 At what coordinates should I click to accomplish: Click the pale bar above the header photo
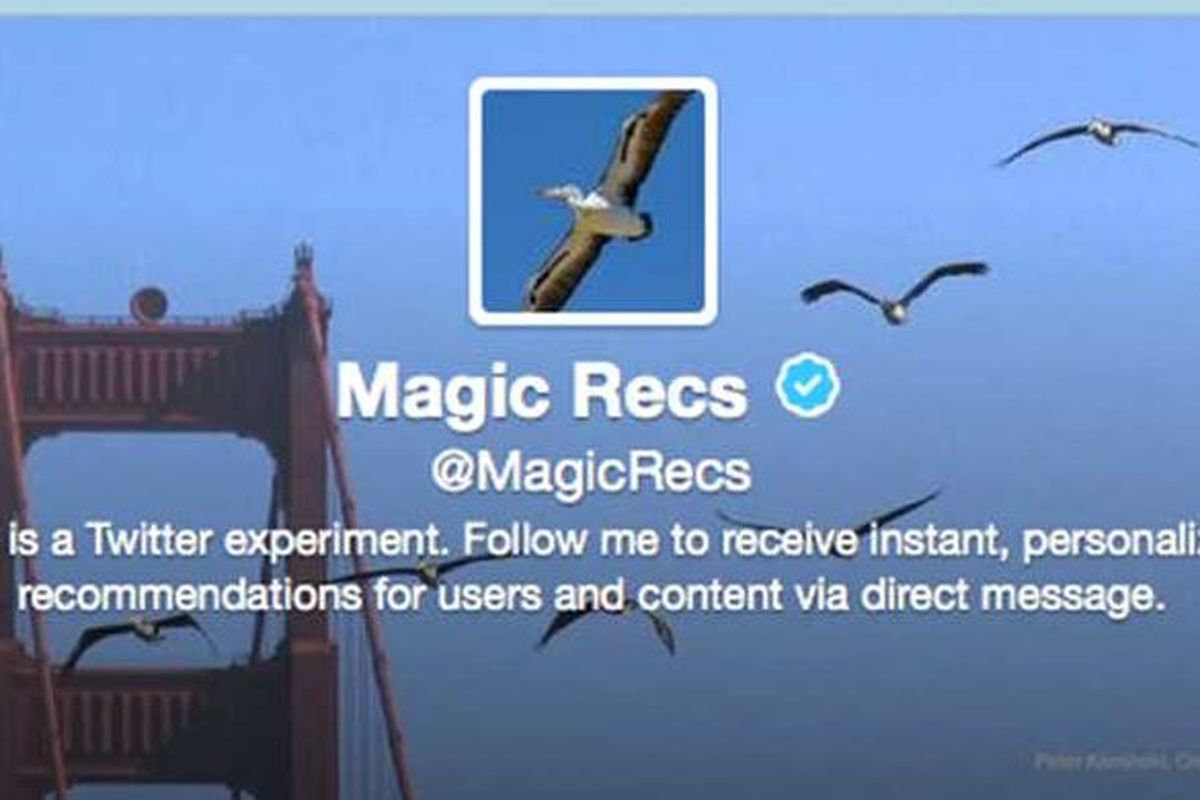tap(600, 7)
